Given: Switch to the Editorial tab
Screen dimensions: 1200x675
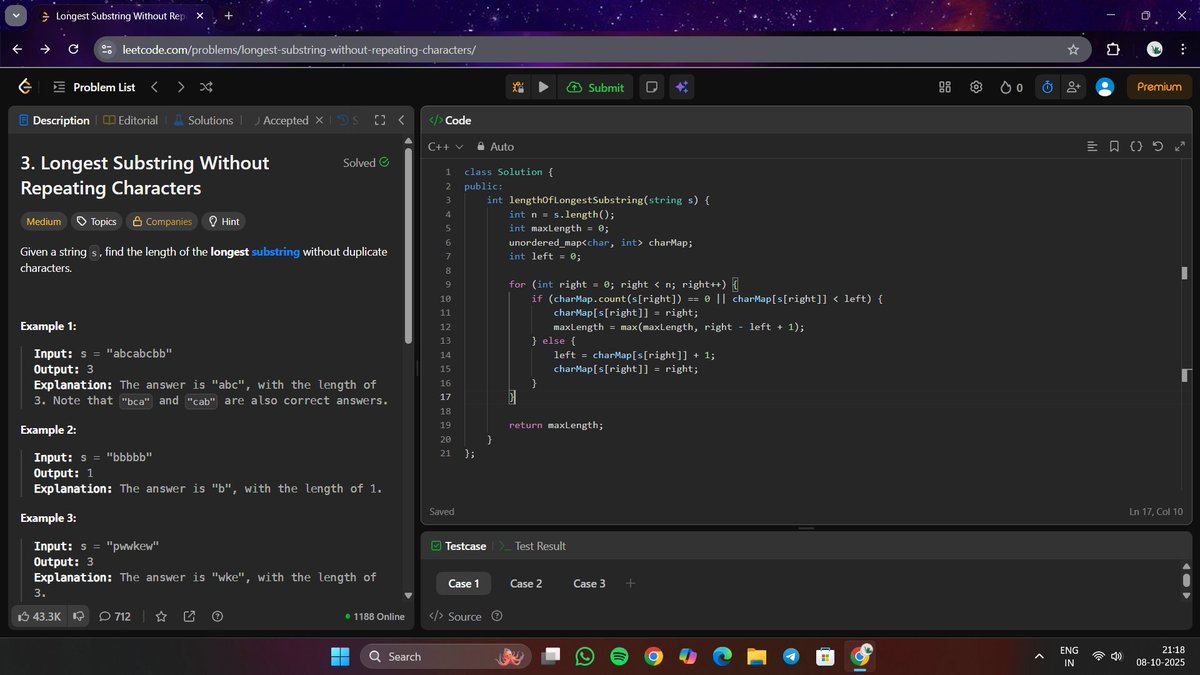Looking at the screenshot, I should pyautogui.click(x=130, y=120).
